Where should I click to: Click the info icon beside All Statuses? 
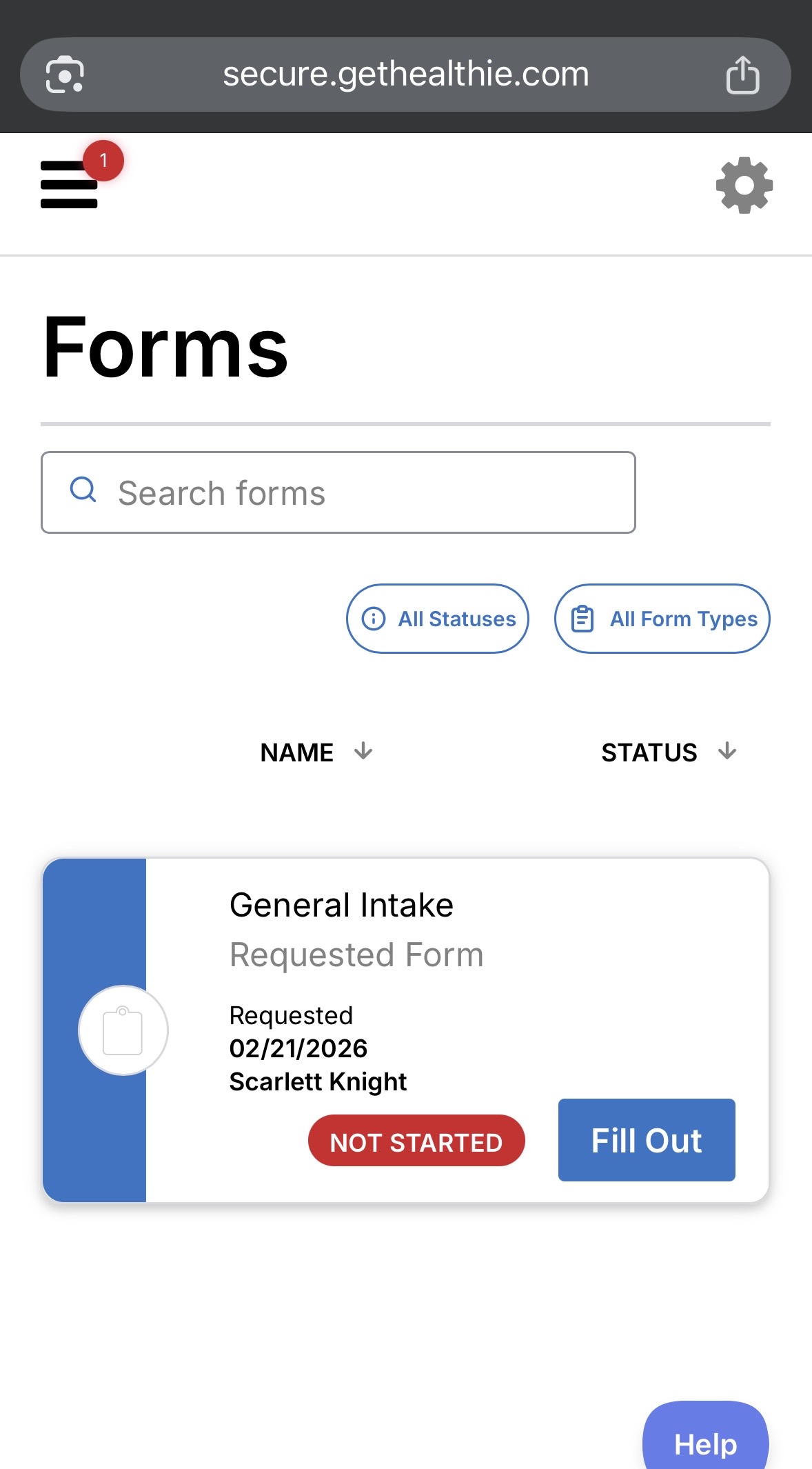(x=374, y=619)
